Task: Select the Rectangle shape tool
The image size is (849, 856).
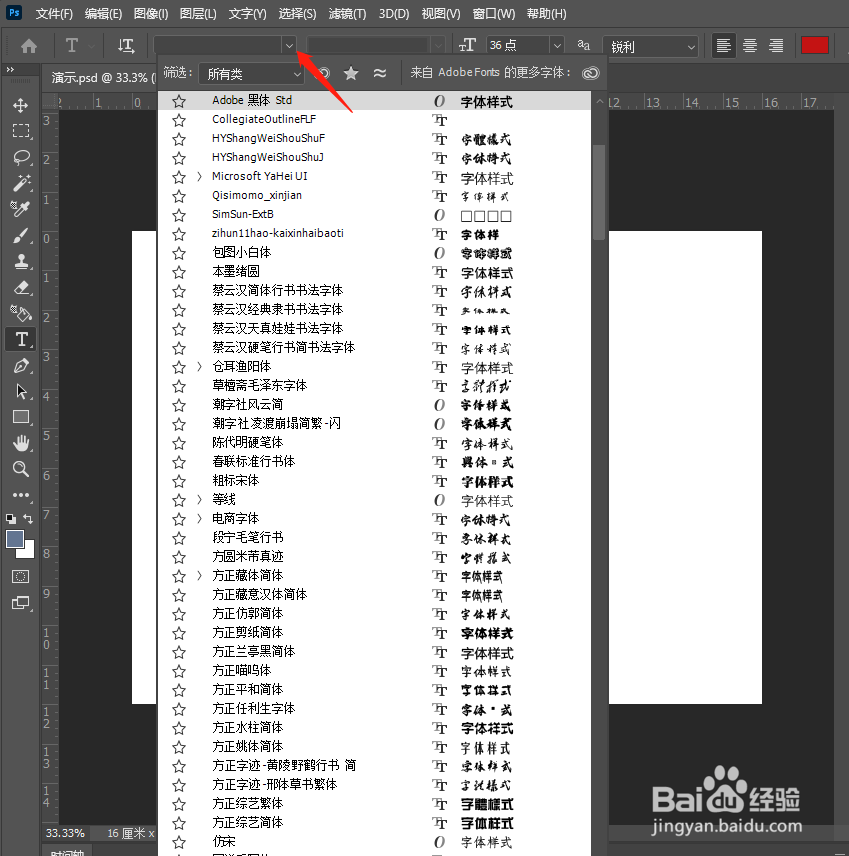Action: [21, 417]
